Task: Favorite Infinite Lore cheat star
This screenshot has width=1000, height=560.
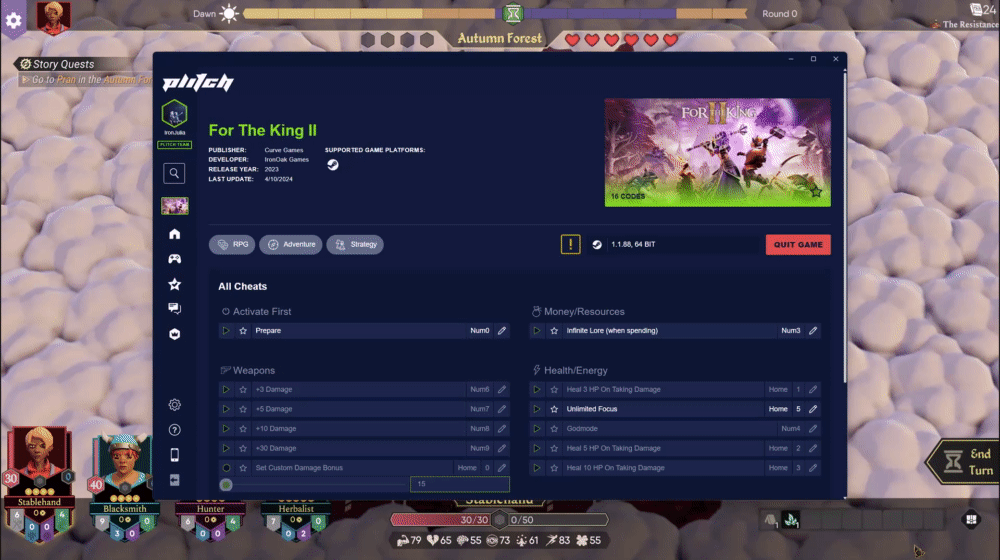Action: point(554,330)
